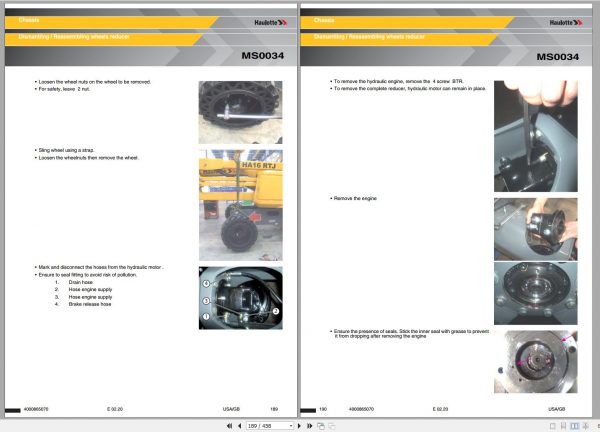Click page number 189 in left footer

[x=274, y=409]
